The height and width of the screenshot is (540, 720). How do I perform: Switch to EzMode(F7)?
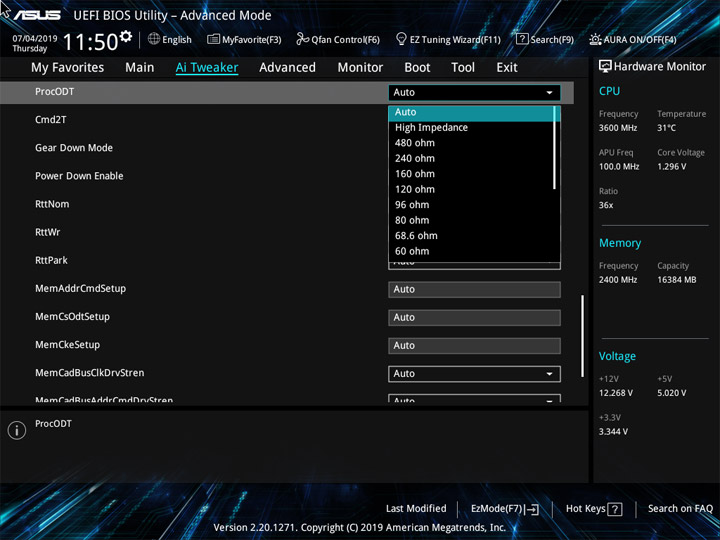[x=505, y=509]
